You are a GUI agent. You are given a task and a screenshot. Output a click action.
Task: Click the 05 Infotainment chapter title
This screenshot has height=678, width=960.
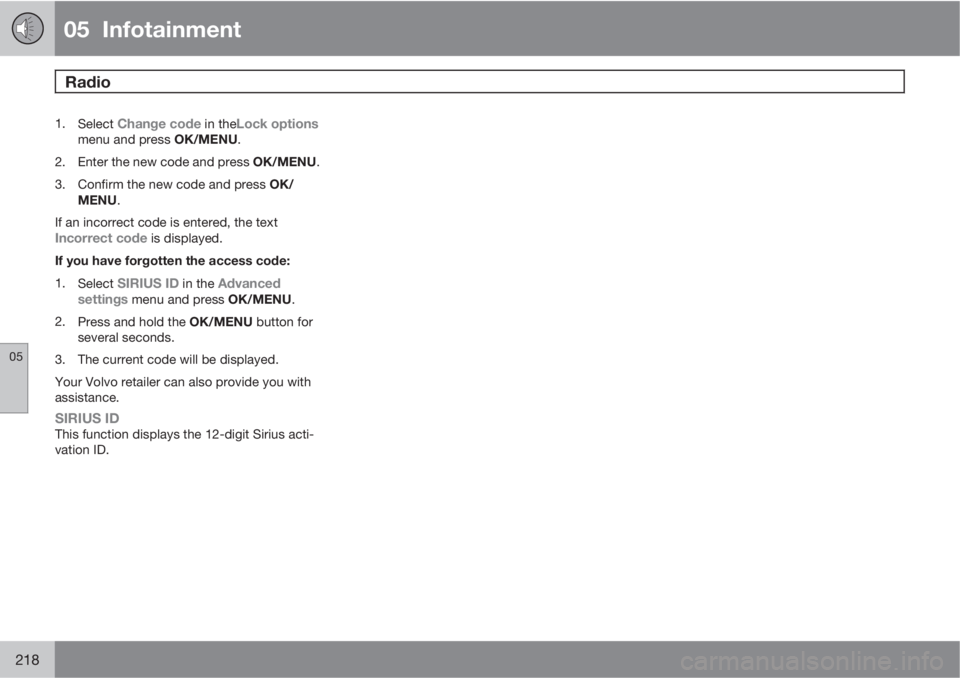click(x=152, y=29)
